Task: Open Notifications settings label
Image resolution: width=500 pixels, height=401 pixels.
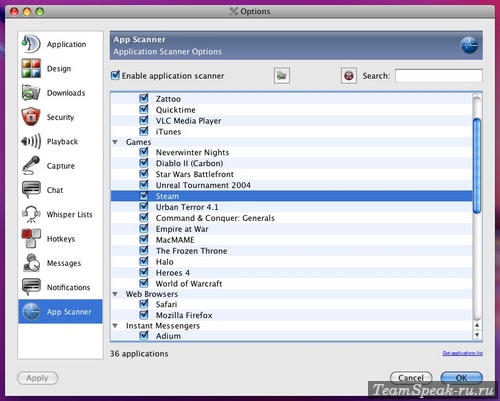Action: 68,287
